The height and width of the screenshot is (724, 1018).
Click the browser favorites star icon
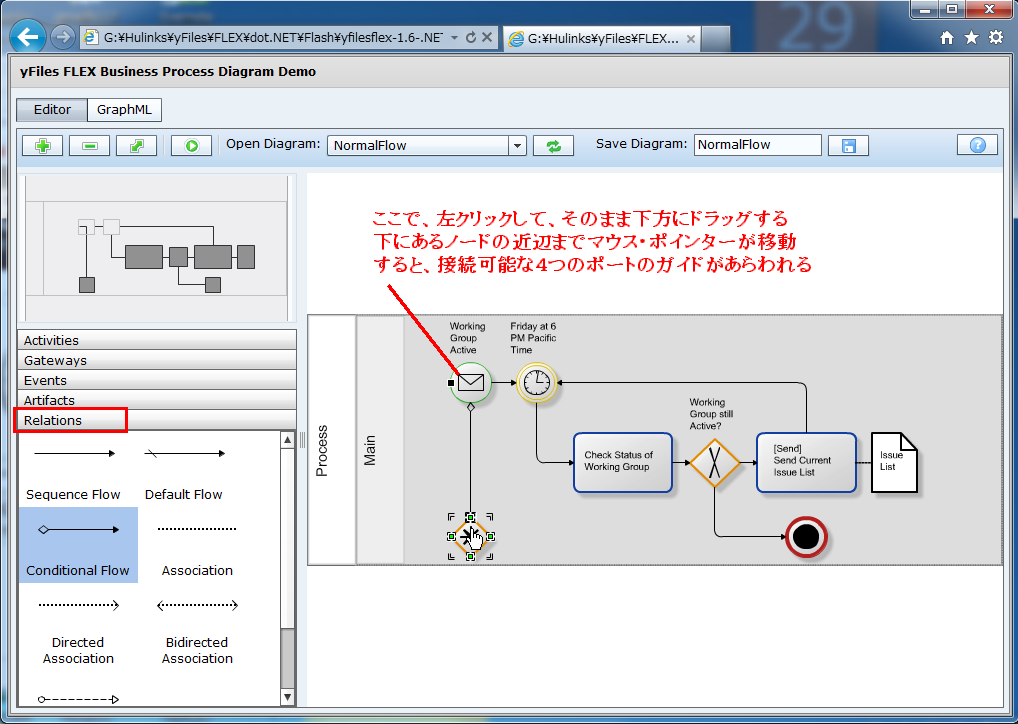coord(971,38)
